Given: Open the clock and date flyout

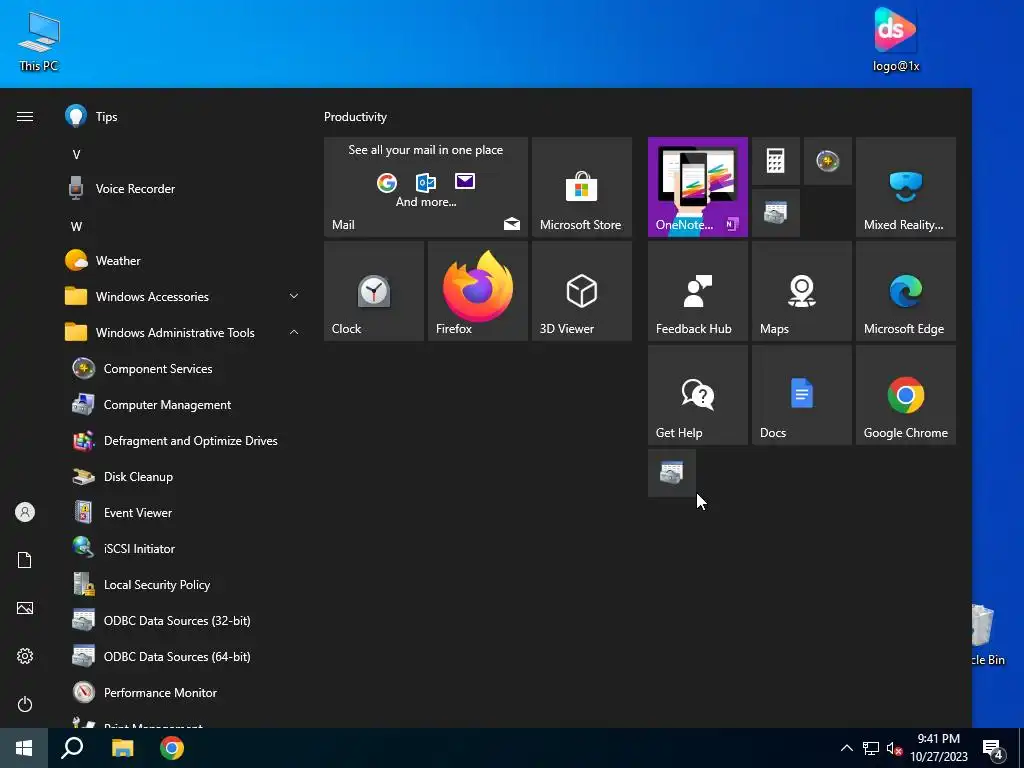Looking at the screenshot, I should [939, 748].
